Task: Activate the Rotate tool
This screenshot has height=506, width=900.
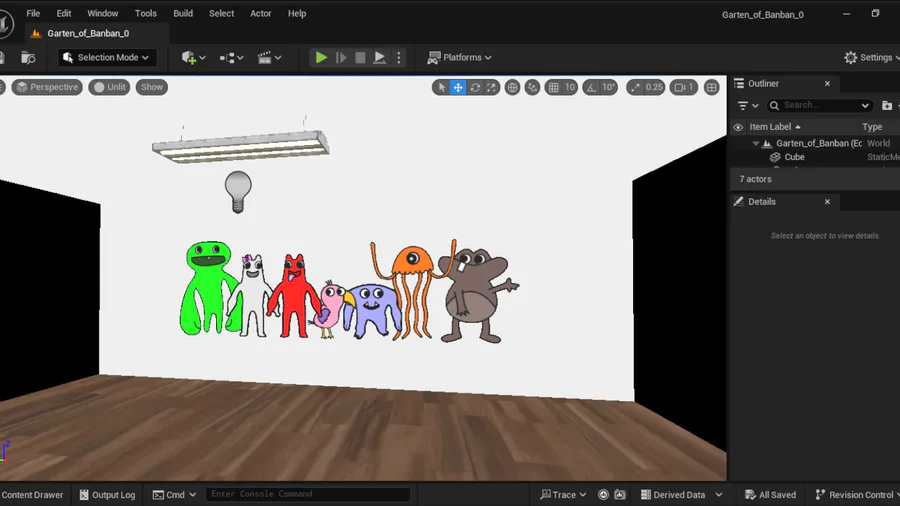Action: (475, 87)
